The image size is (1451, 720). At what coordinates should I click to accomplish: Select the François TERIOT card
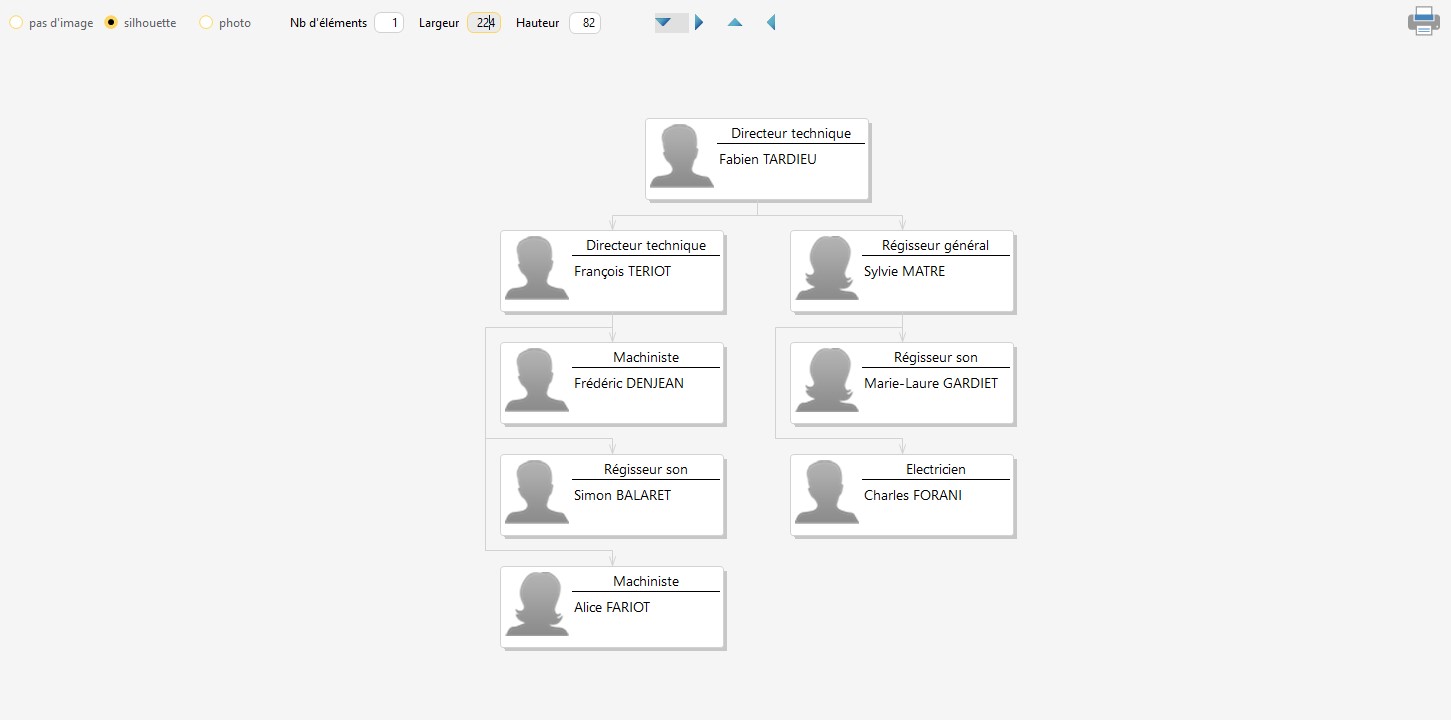pyautogui.click(x=611, y=272)
